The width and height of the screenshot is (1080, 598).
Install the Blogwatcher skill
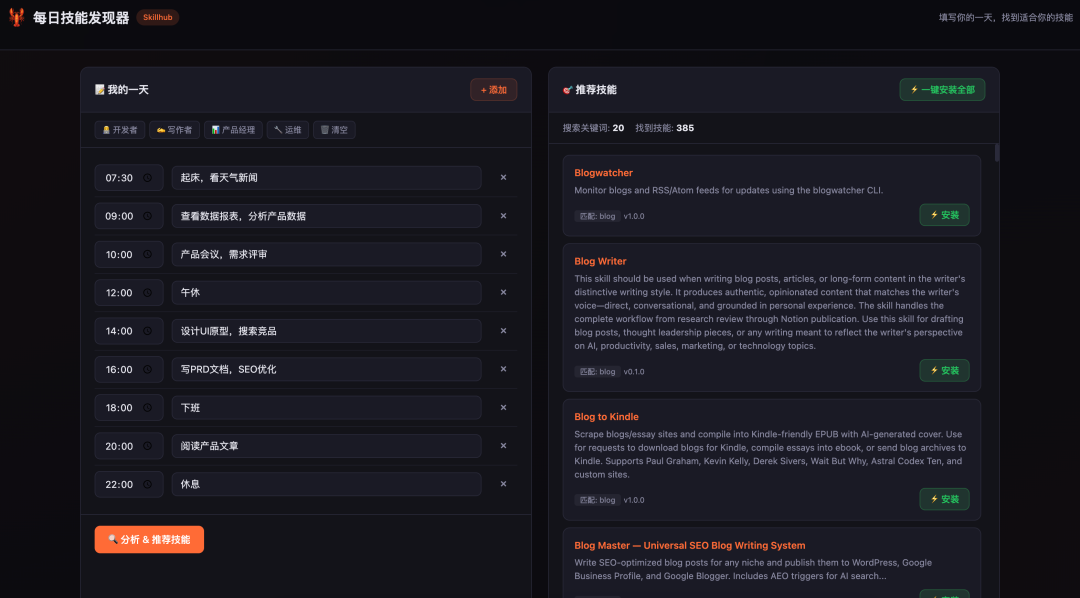click(x=944, y=215)
